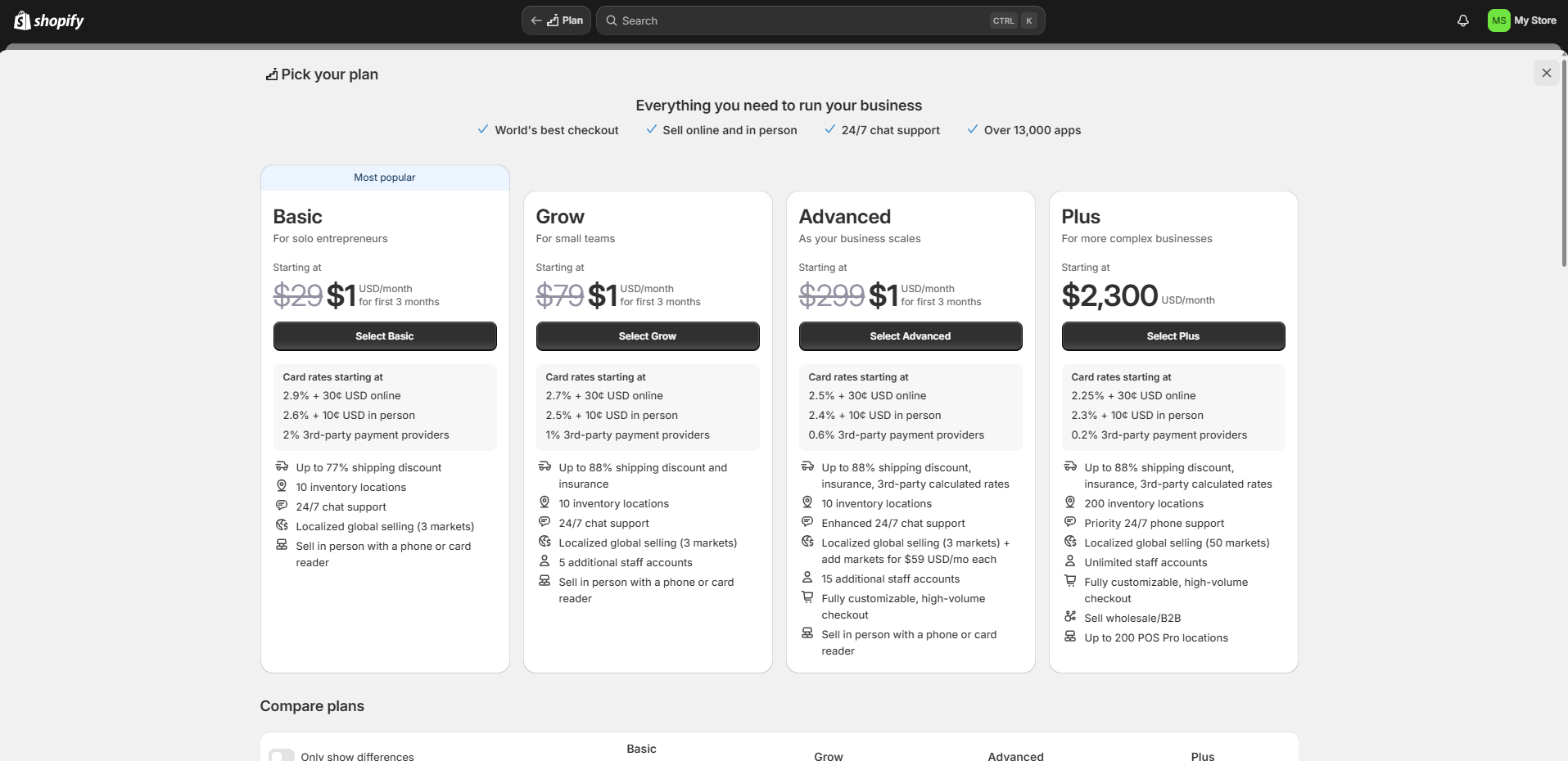This screenshot has height=761, width=1568.
Task: Click checkmark beside World's best checkout
Action: tap(483, 129)
